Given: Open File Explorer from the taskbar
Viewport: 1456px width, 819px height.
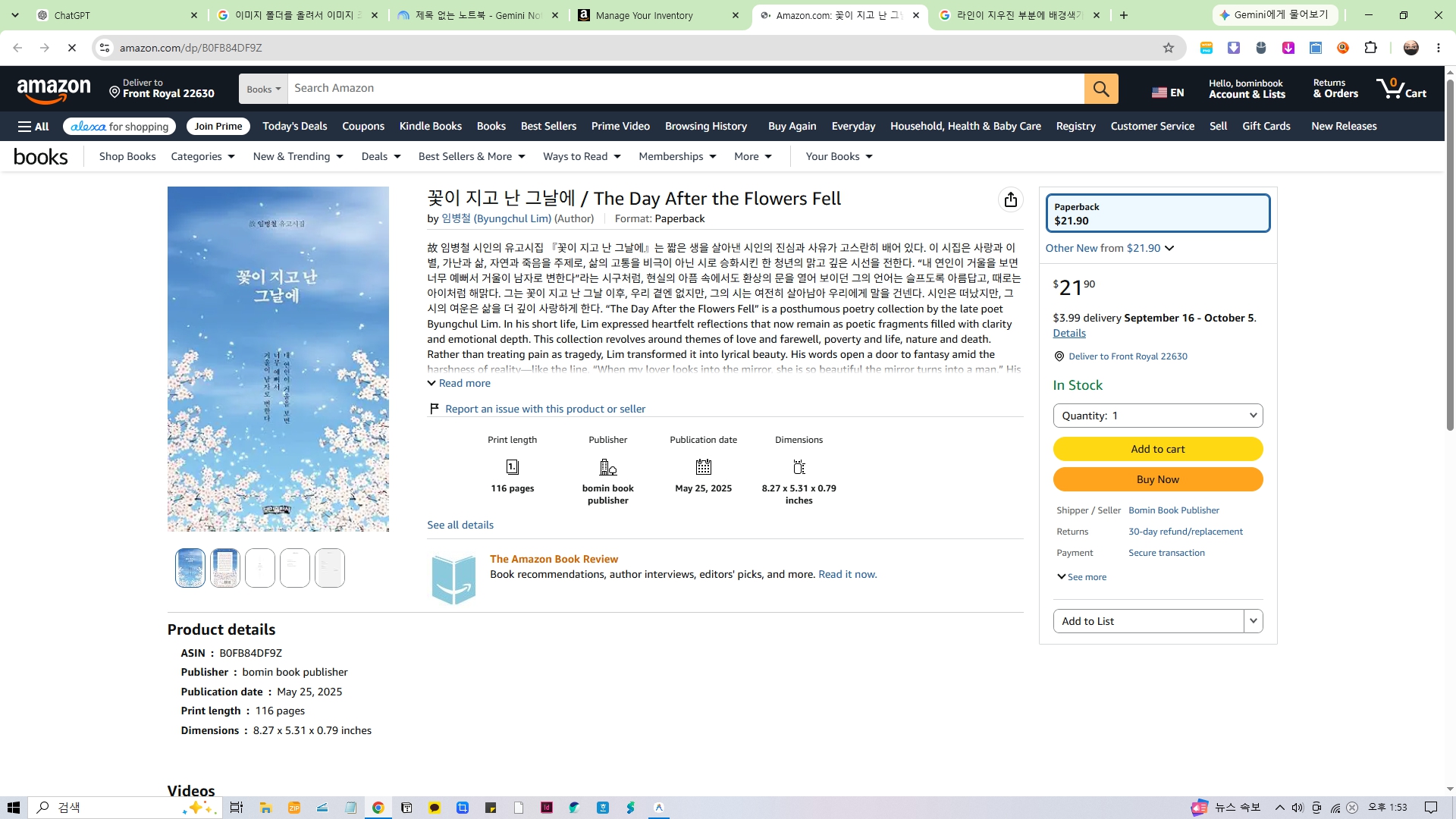Looking at the screenshot, I should click(265, 808).
